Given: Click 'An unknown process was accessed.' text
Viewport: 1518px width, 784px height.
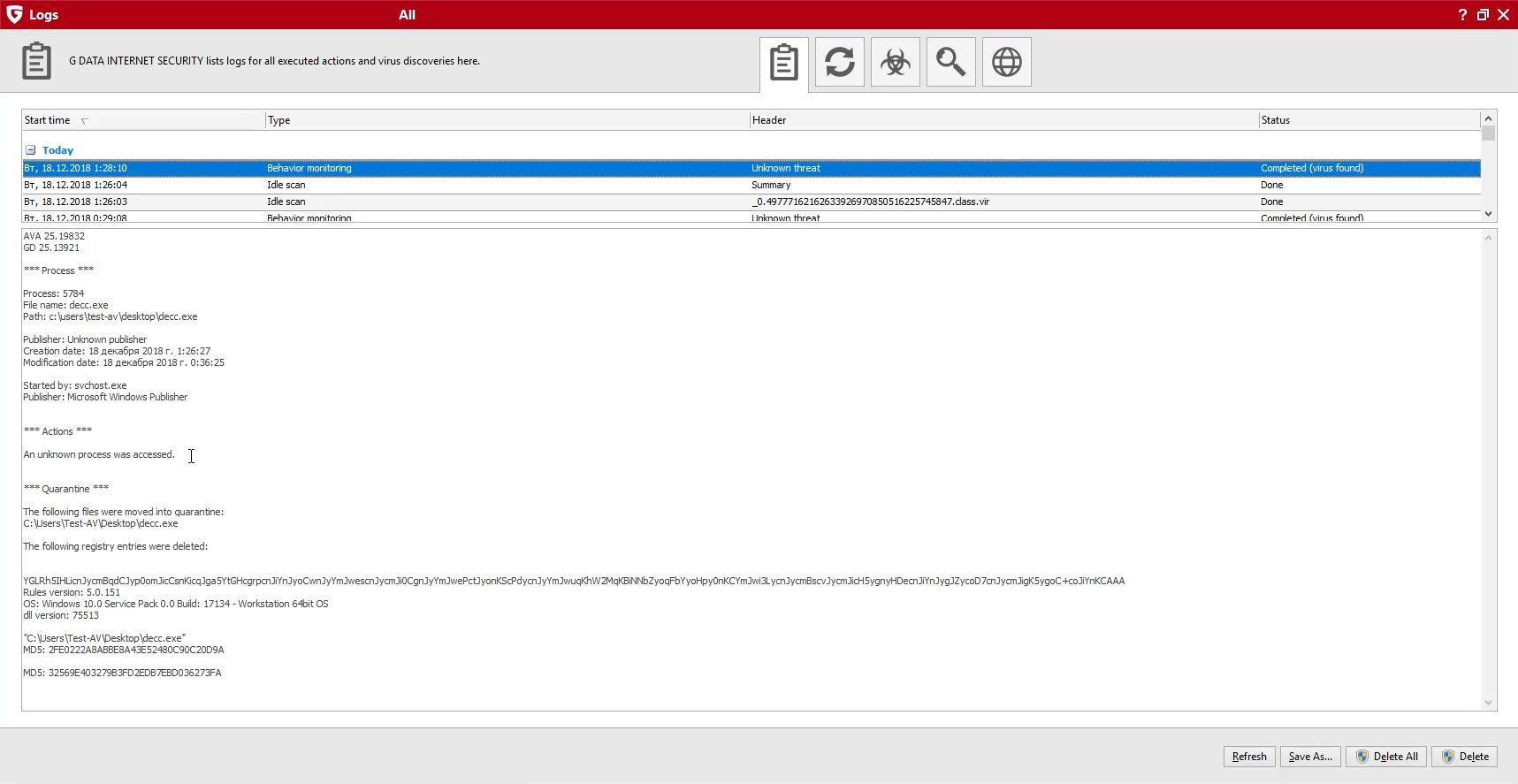Looking at the screenshot, I should click(99, 454).
